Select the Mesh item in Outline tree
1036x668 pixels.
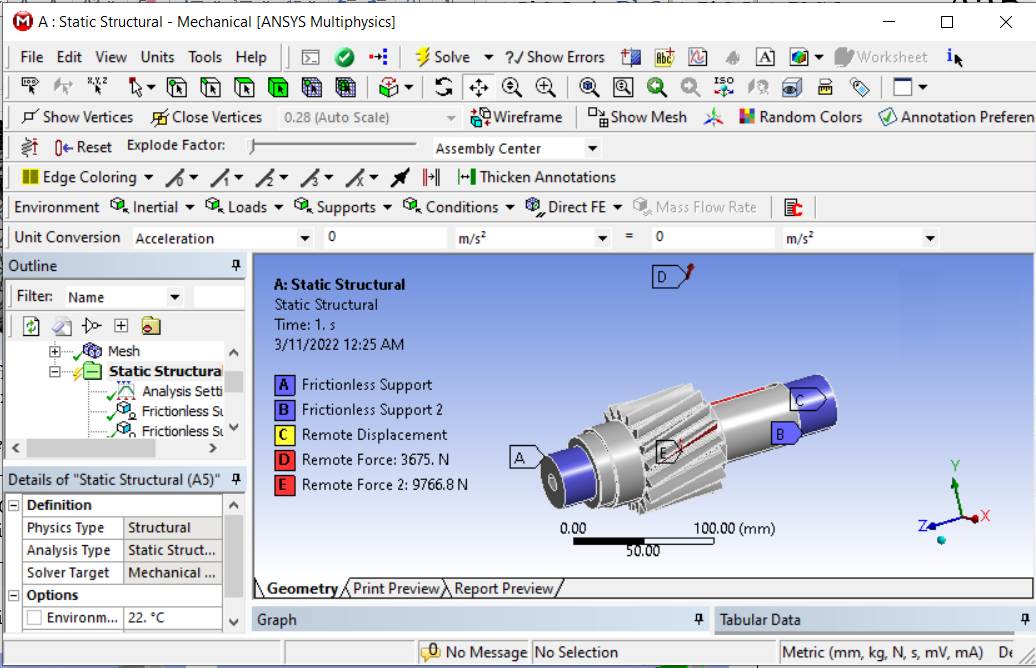(124, 351)
